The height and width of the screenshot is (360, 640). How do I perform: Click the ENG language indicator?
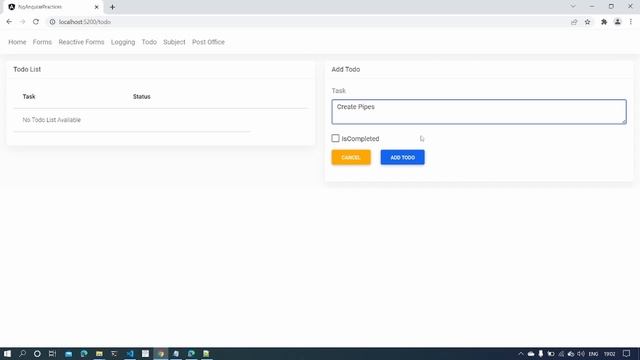tap(593, 354)
